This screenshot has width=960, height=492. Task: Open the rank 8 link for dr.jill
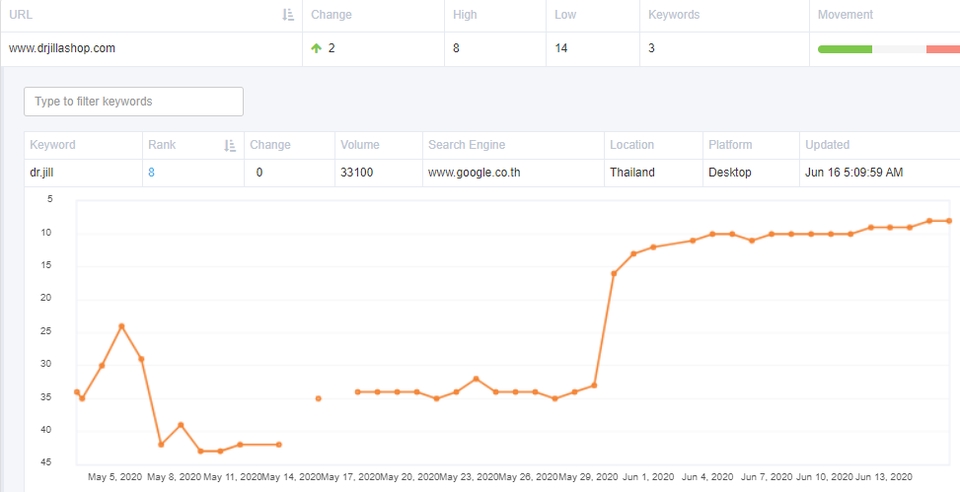(x=151, y=172)
